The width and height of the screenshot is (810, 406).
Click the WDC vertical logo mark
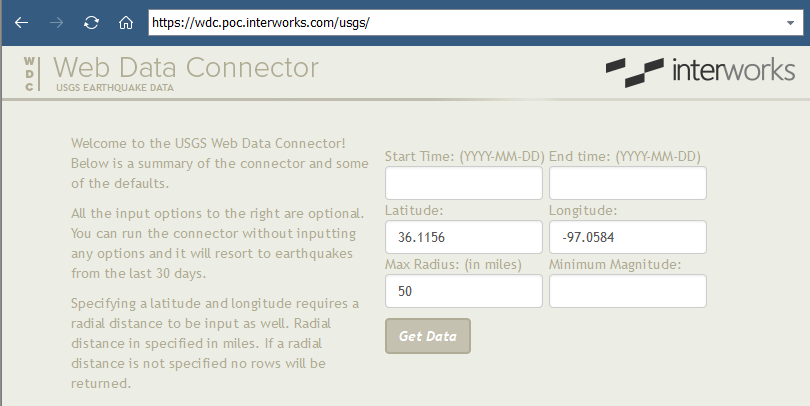pos(29,74)
